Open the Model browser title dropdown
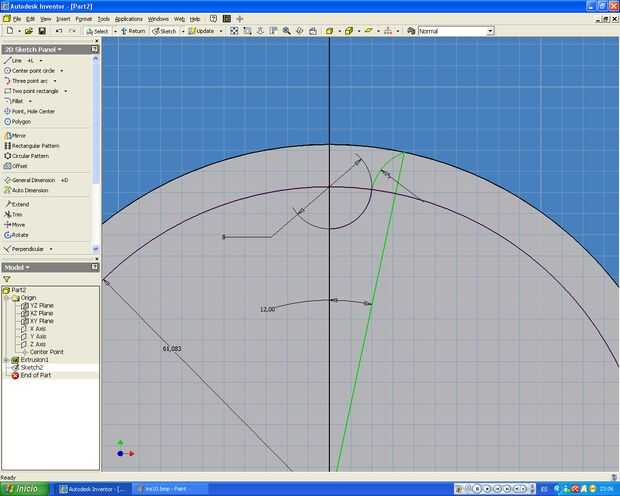Screen dimensions: 620x496 click(x=17, y=268)
